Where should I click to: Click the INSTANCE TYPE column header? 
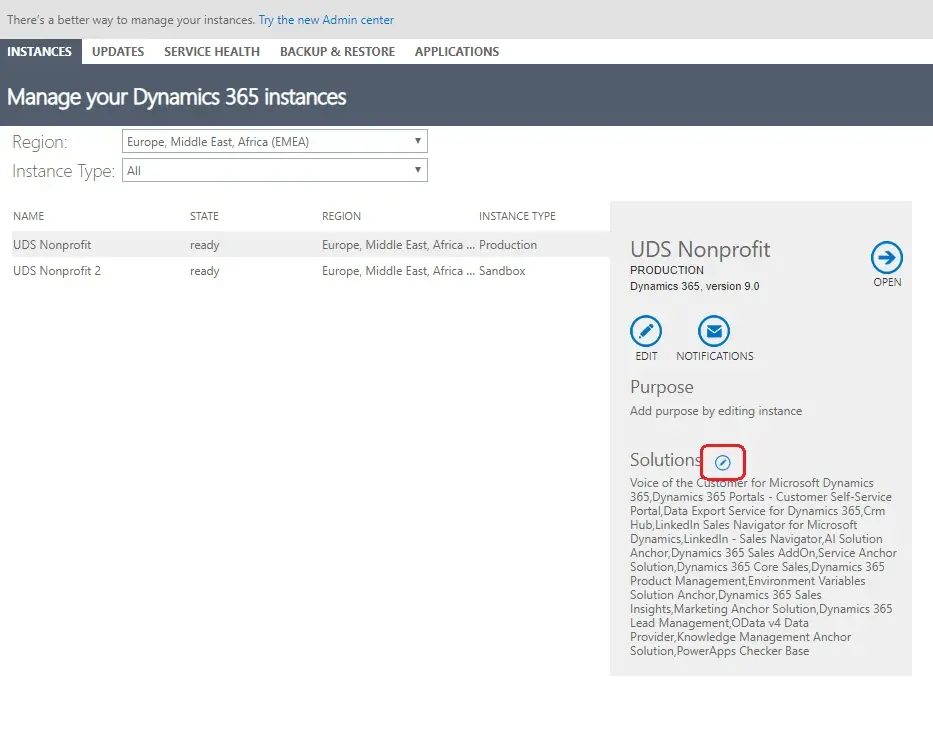[x=517, y=216]
